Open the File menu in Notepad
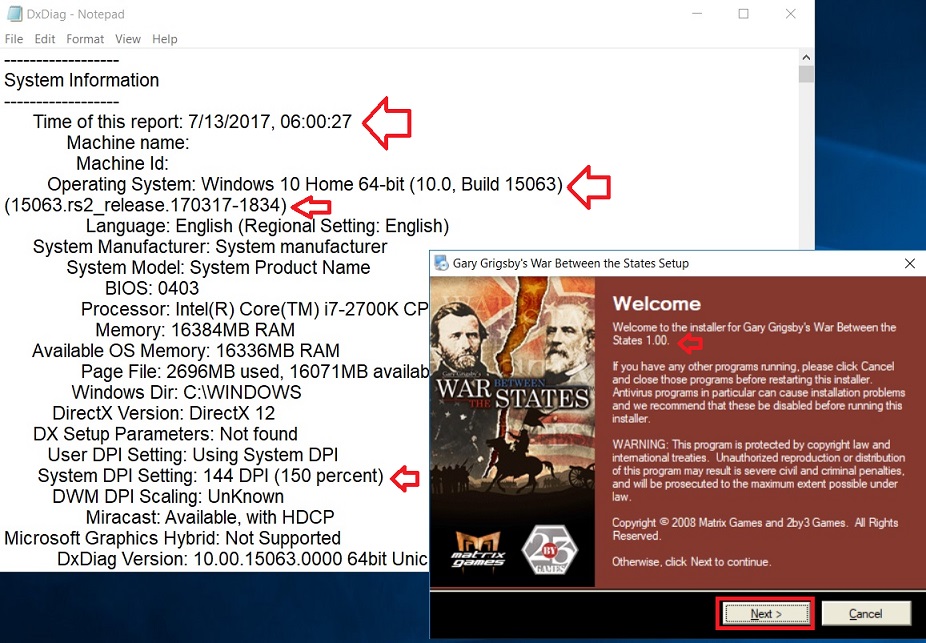The width and height of the screenshot is (926, 643). (14, 39)
